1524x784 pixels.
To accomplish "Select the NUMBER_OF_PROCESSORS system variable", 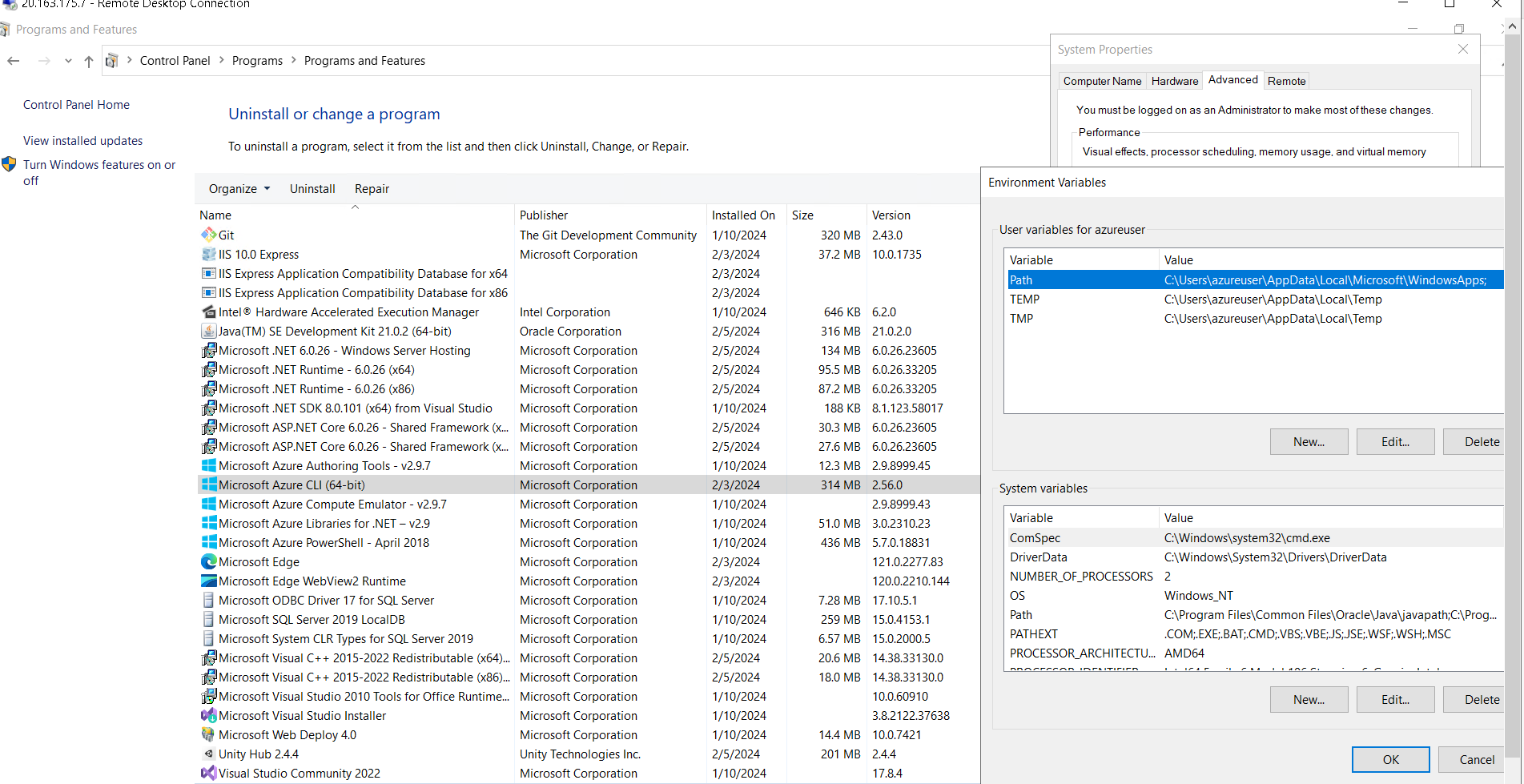I will click(x=1256, y=576).
